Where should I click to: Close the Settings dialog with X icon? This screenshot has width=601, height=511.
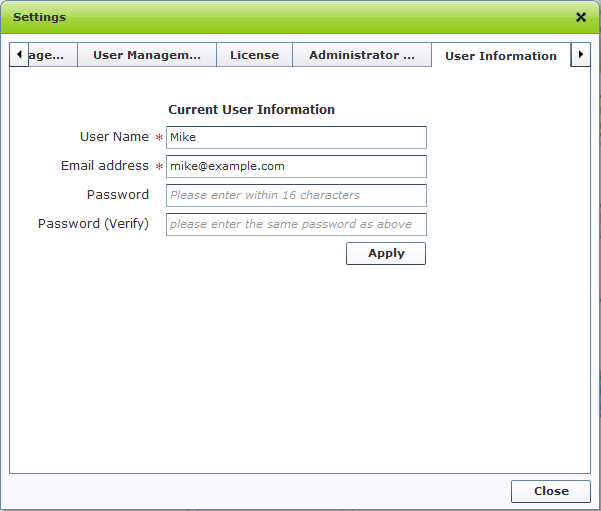pos(581,17)
